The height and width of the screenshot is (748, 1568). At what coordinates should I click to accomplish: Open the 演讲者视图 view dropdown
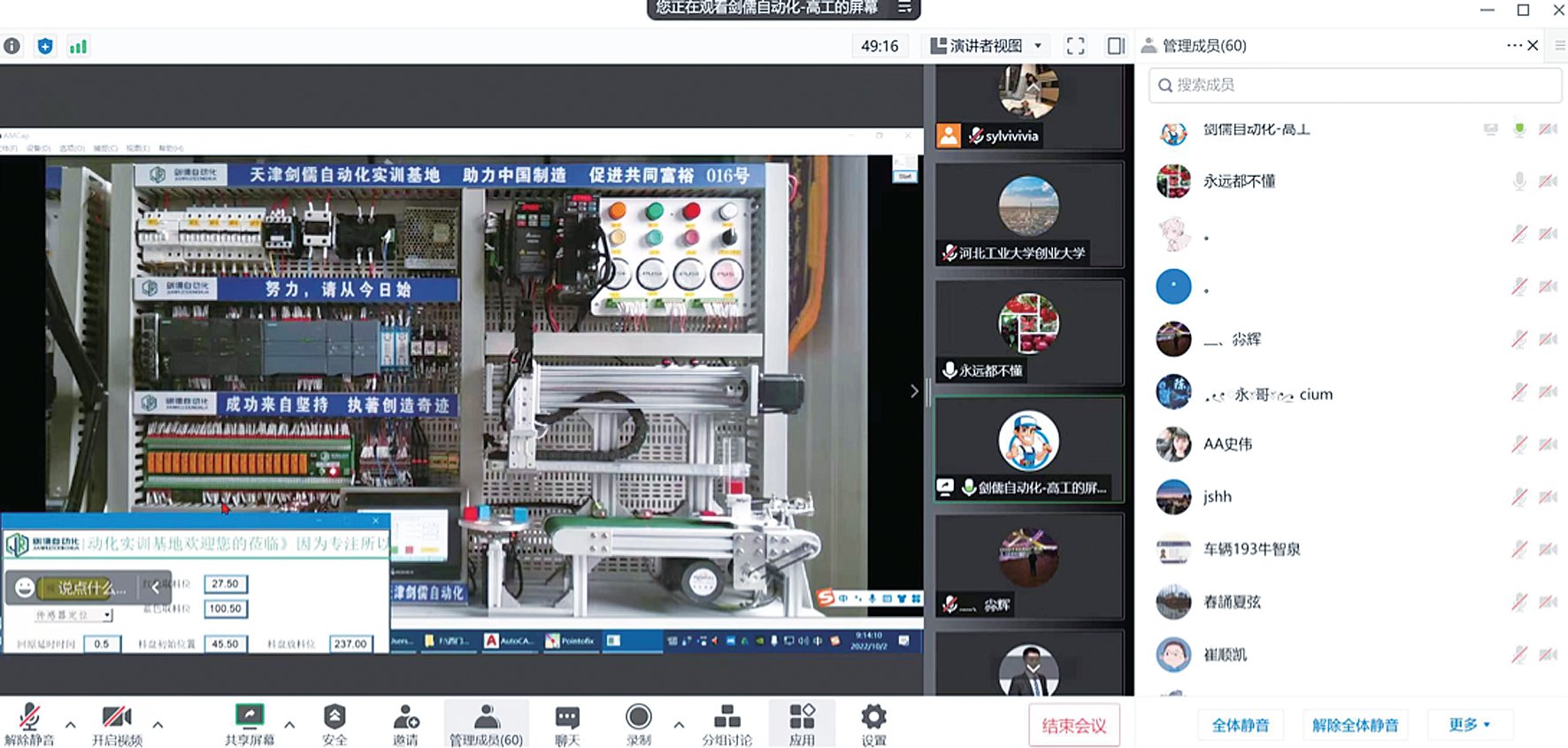pos(987,46)
